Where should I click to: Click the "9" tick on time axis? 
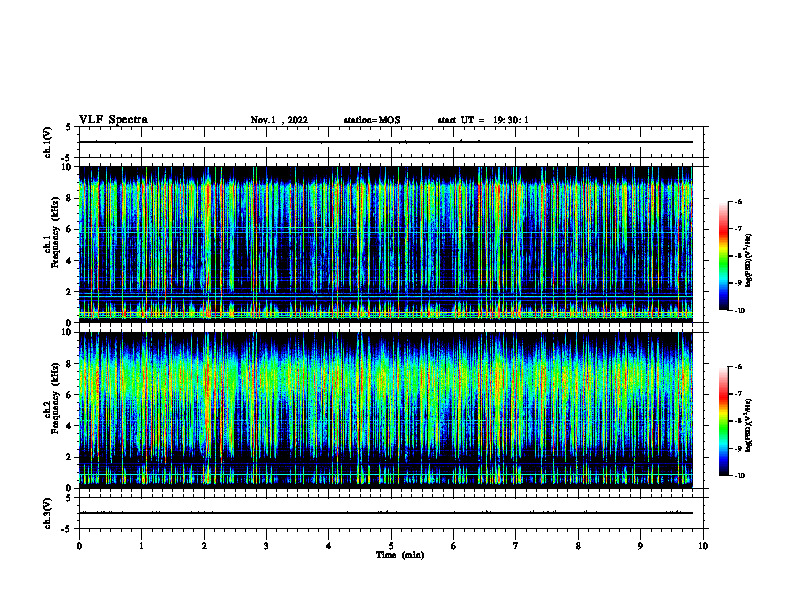point(640,546)
